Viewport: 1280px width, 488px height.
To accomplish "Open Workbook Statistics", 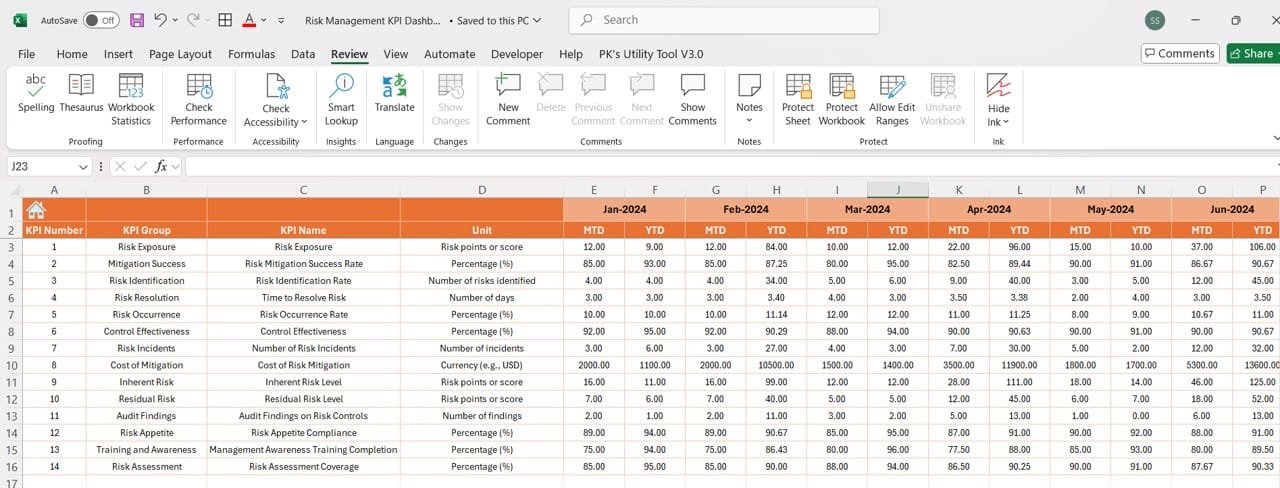I will (x=131, y=99).
